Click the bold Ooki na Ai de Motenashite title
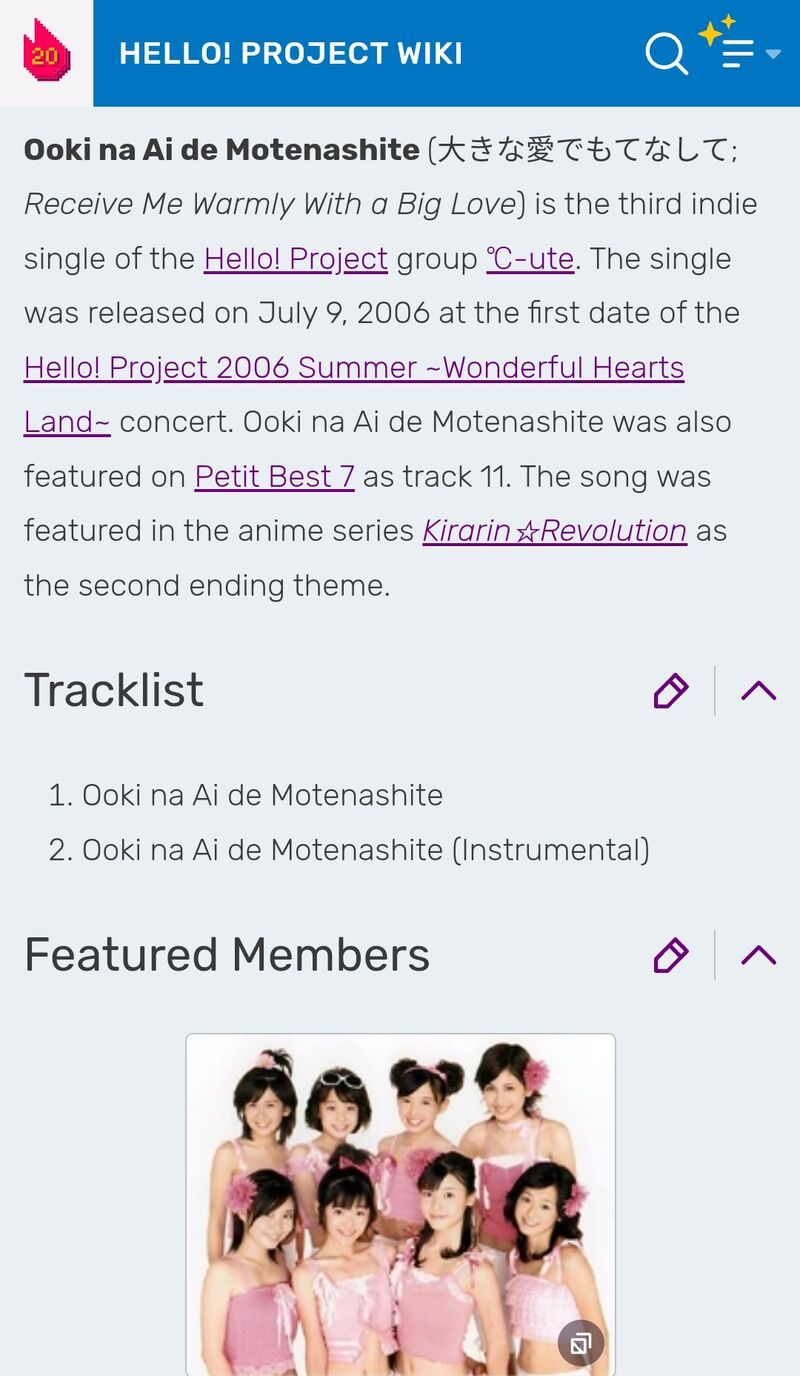The height and width of the screenshot is (1376, 800). [x=221, y=150]
